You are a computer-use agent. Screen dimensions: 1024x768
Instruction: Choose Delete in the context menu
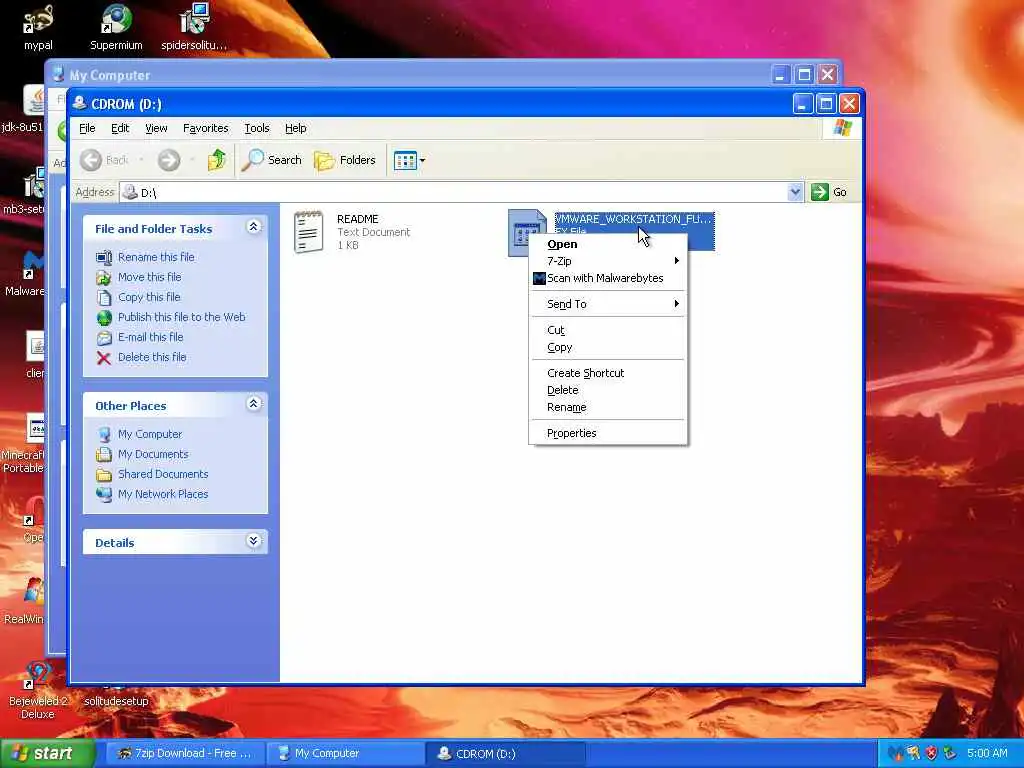[x=562, y=390]
